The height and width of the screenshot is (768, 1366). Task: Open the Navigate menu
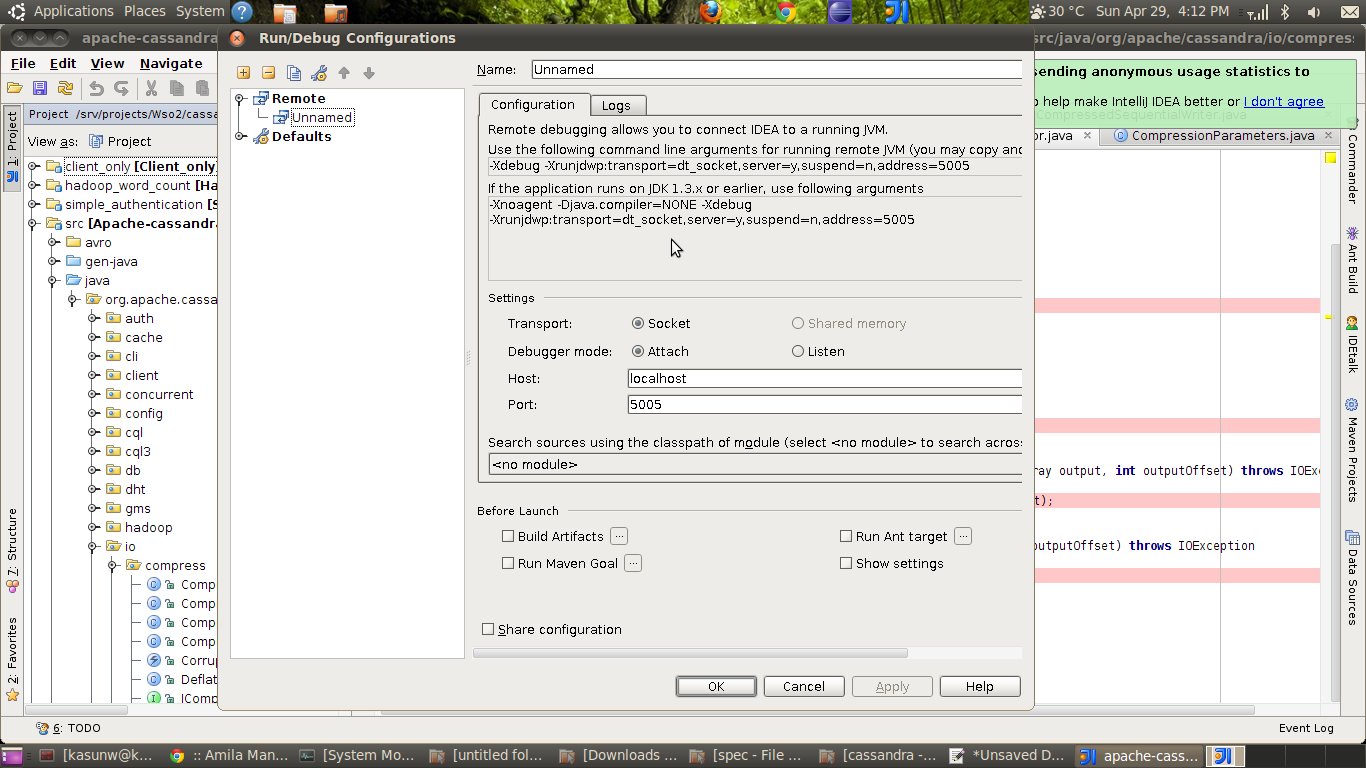tap(170, 62)
